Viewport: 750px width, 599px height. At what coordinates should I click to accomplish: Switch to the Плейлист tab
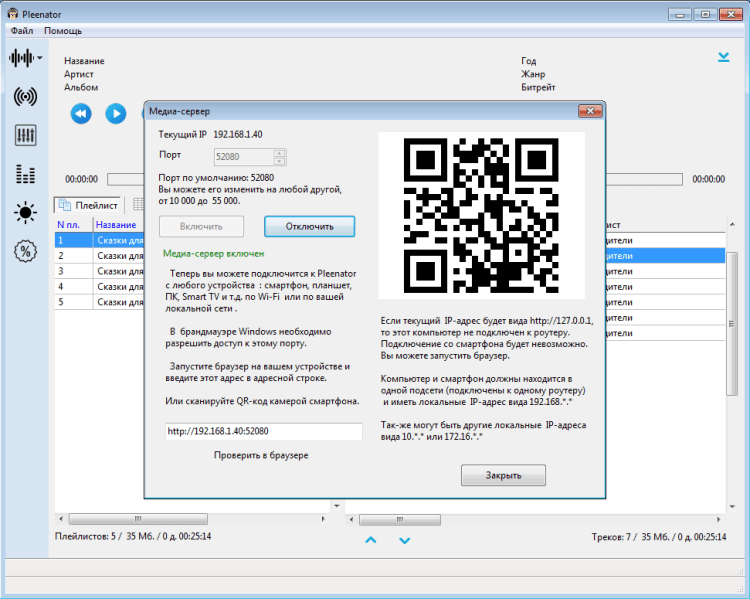(89, 205)
